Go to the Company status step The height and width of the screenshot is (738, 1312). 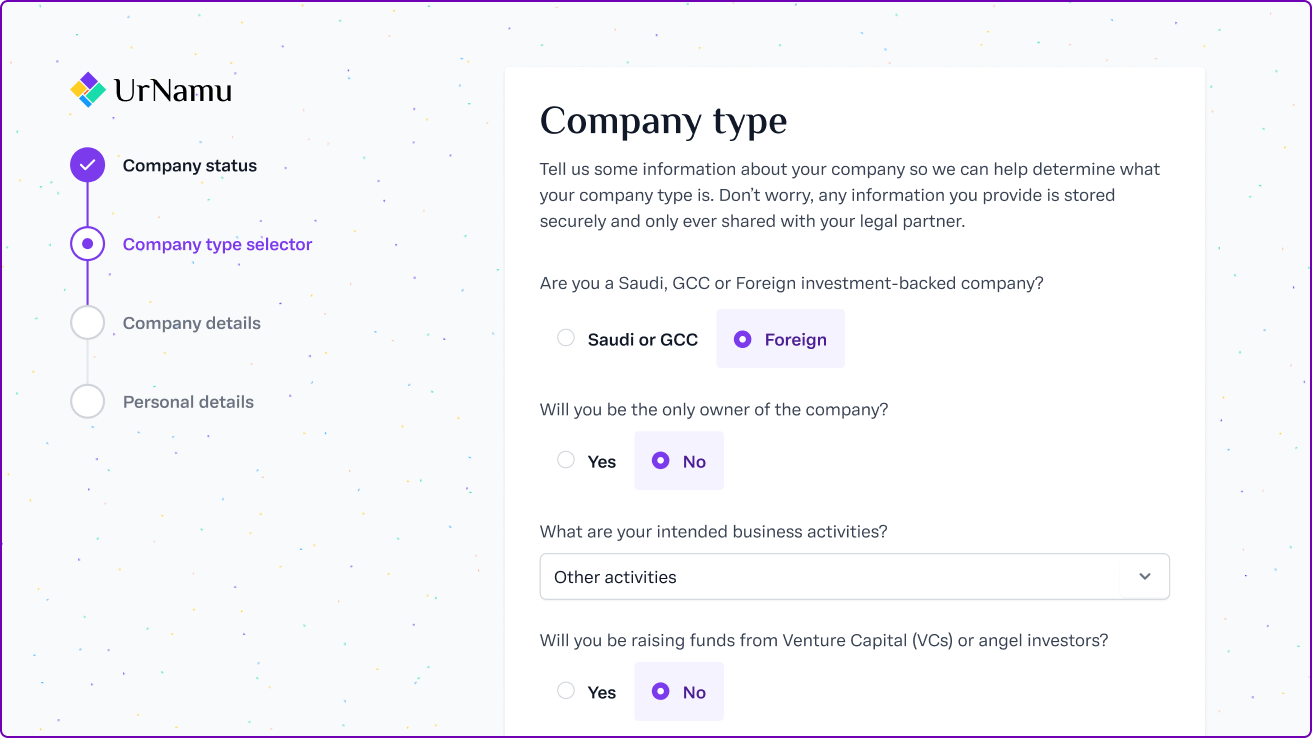[x=190, y=166]
